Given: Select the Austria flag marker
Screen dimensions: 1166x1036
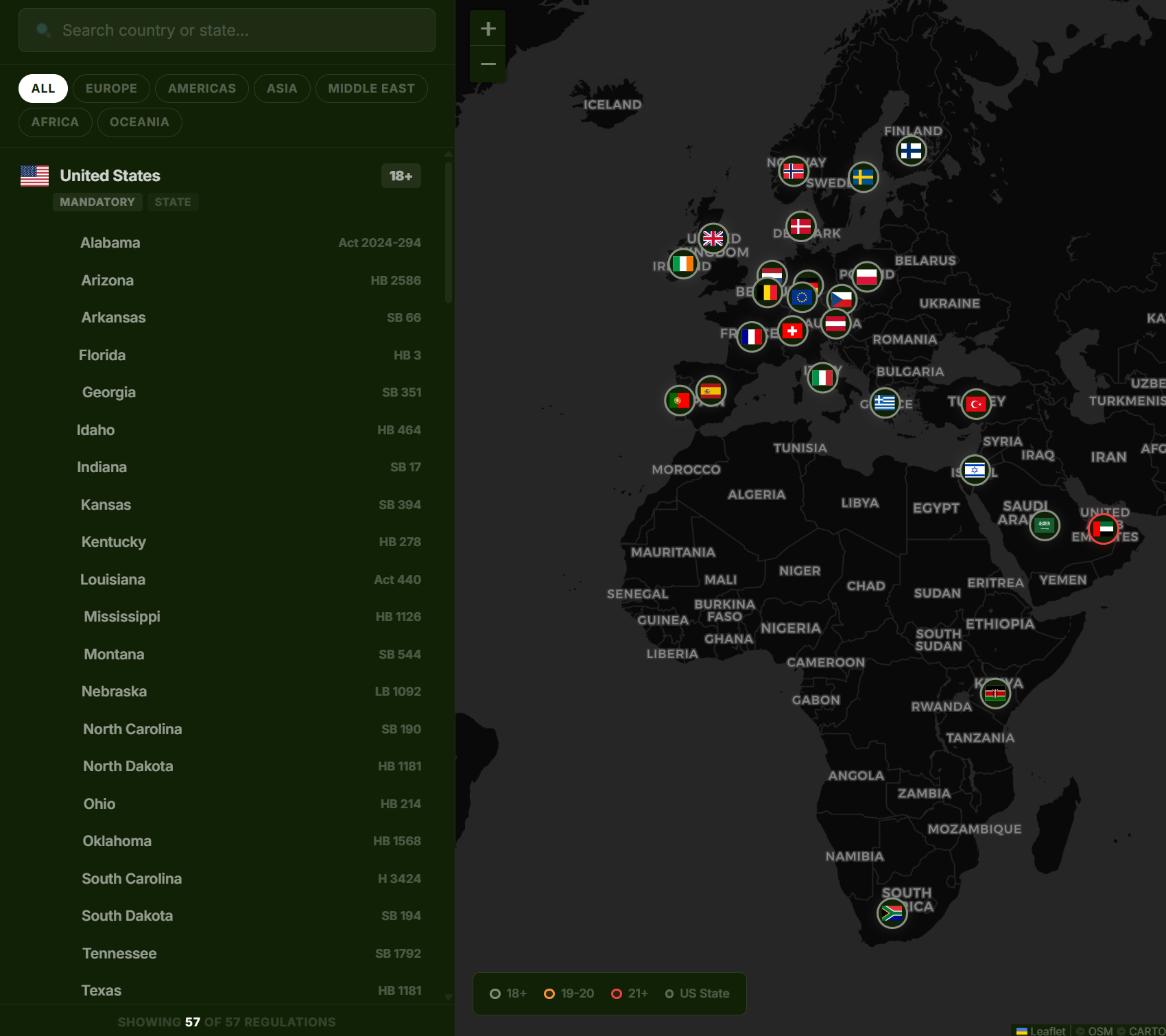Looking at the screenshot, I should click(x=835, y=323).
